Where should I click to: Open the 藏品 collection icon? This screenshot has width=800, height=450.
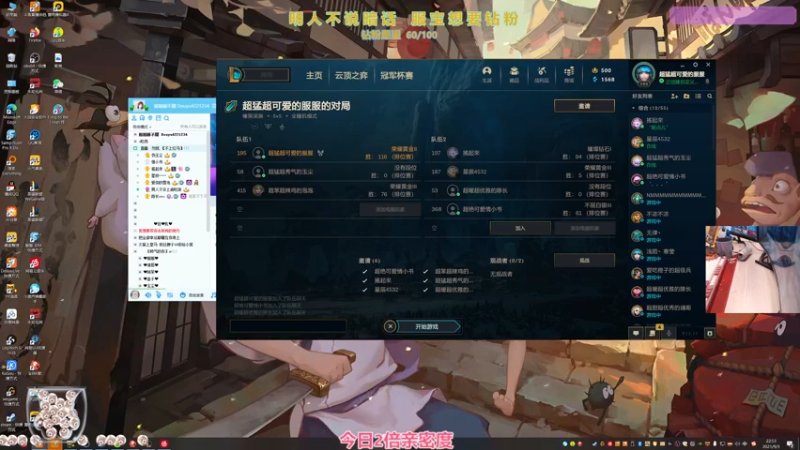pos(514,74)
